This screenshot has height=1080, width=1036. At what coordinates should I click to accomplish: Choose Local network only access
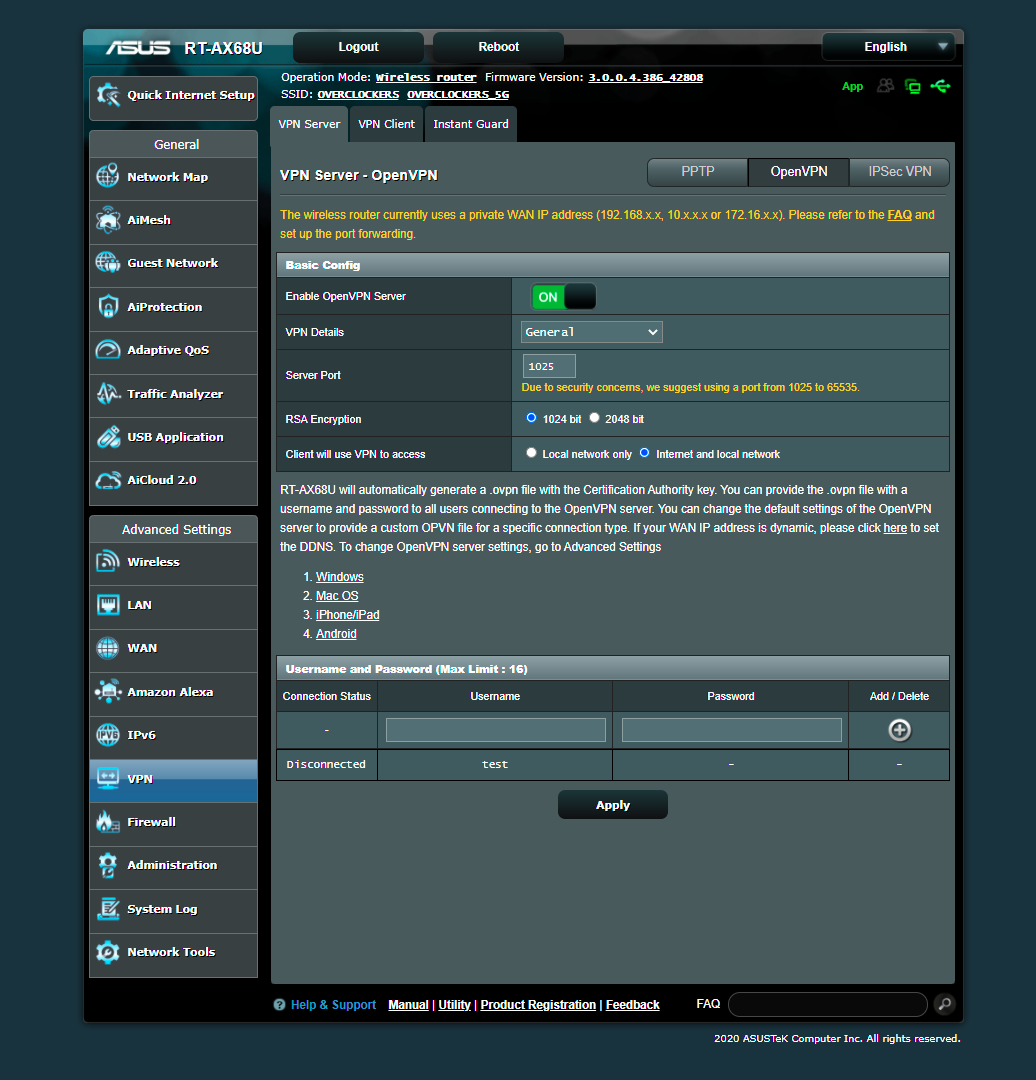pos(531,452)
